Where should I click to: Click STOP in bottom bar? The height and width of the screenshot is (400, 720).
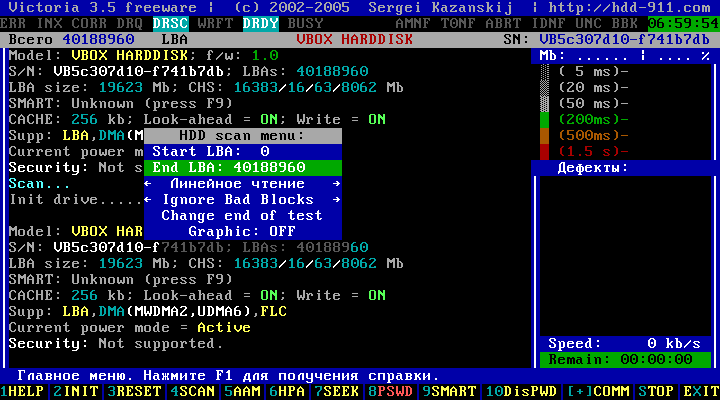pos(656,392)
